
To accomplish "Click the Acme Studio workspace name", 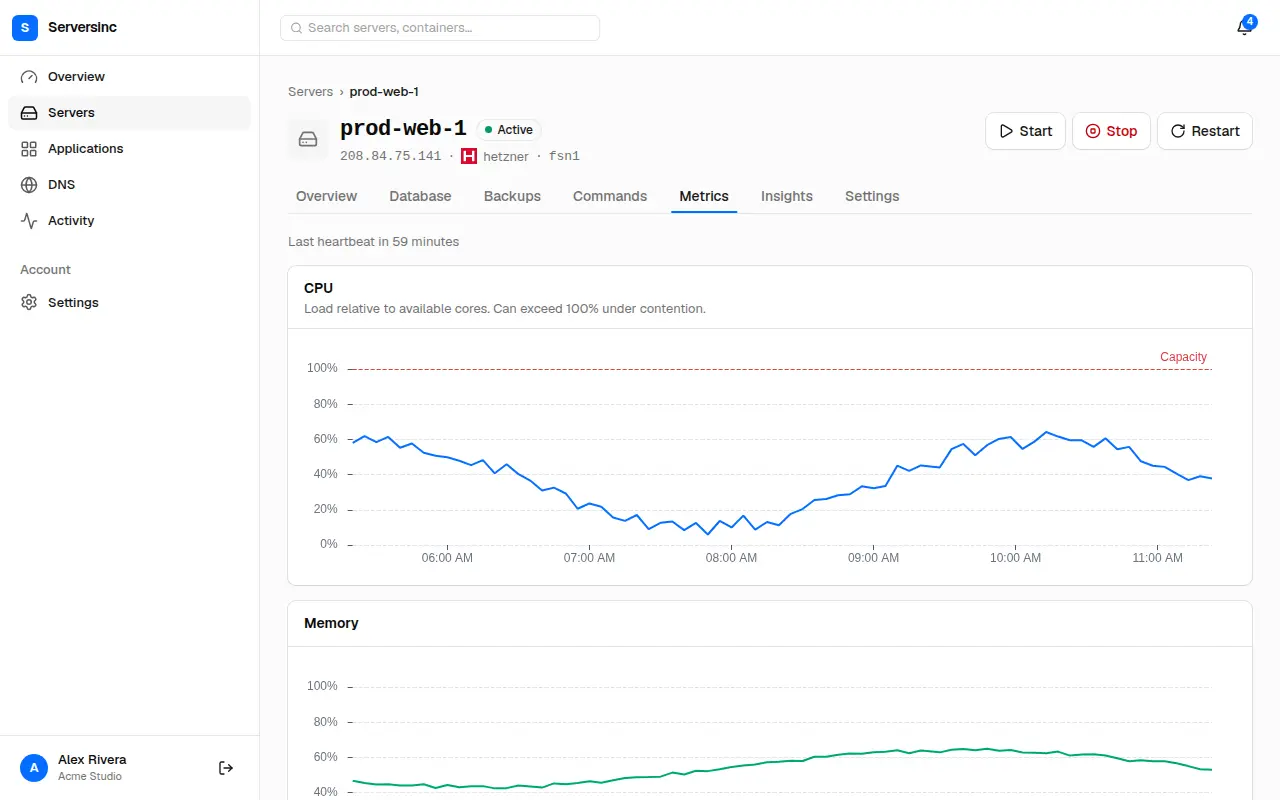I will pos(90,777).
